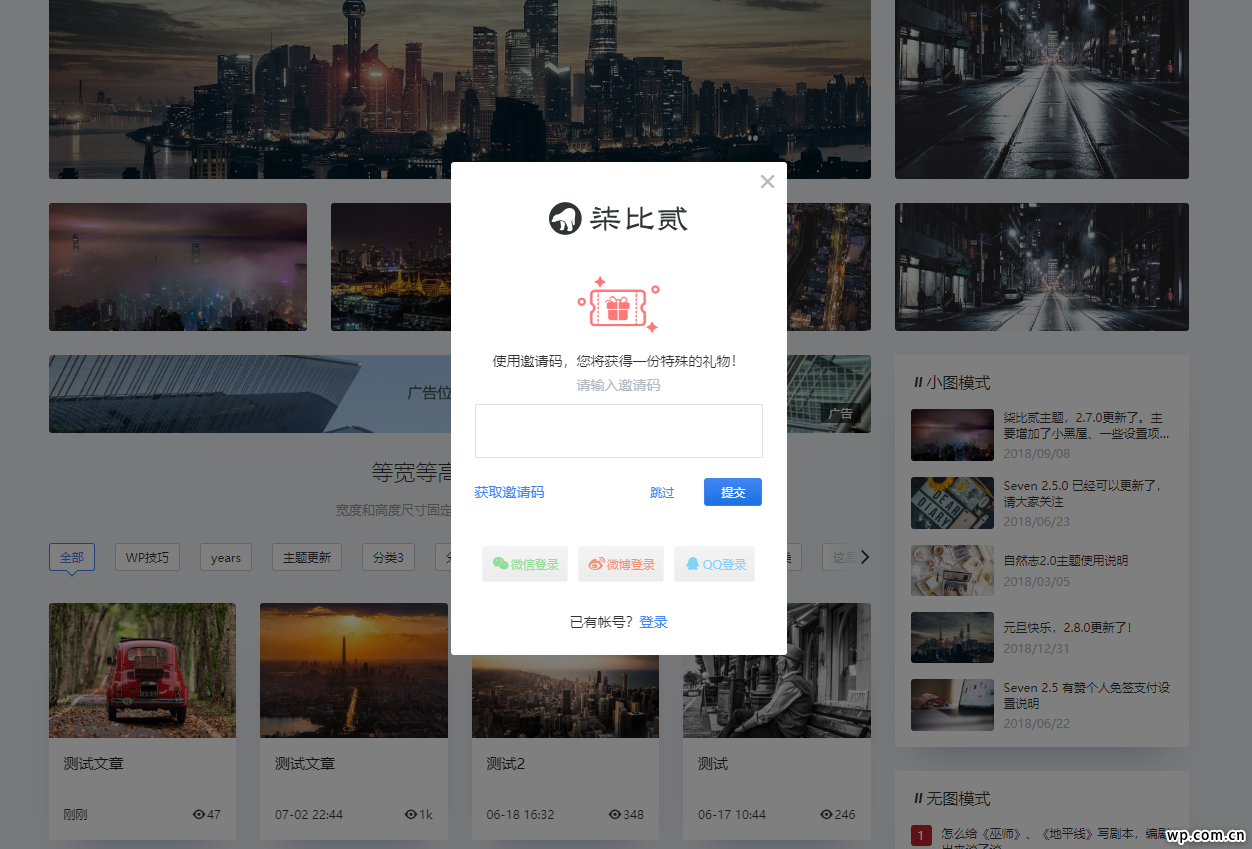Click the eye icon beside 1k views
1252x849 pixels.
(411, 815)
